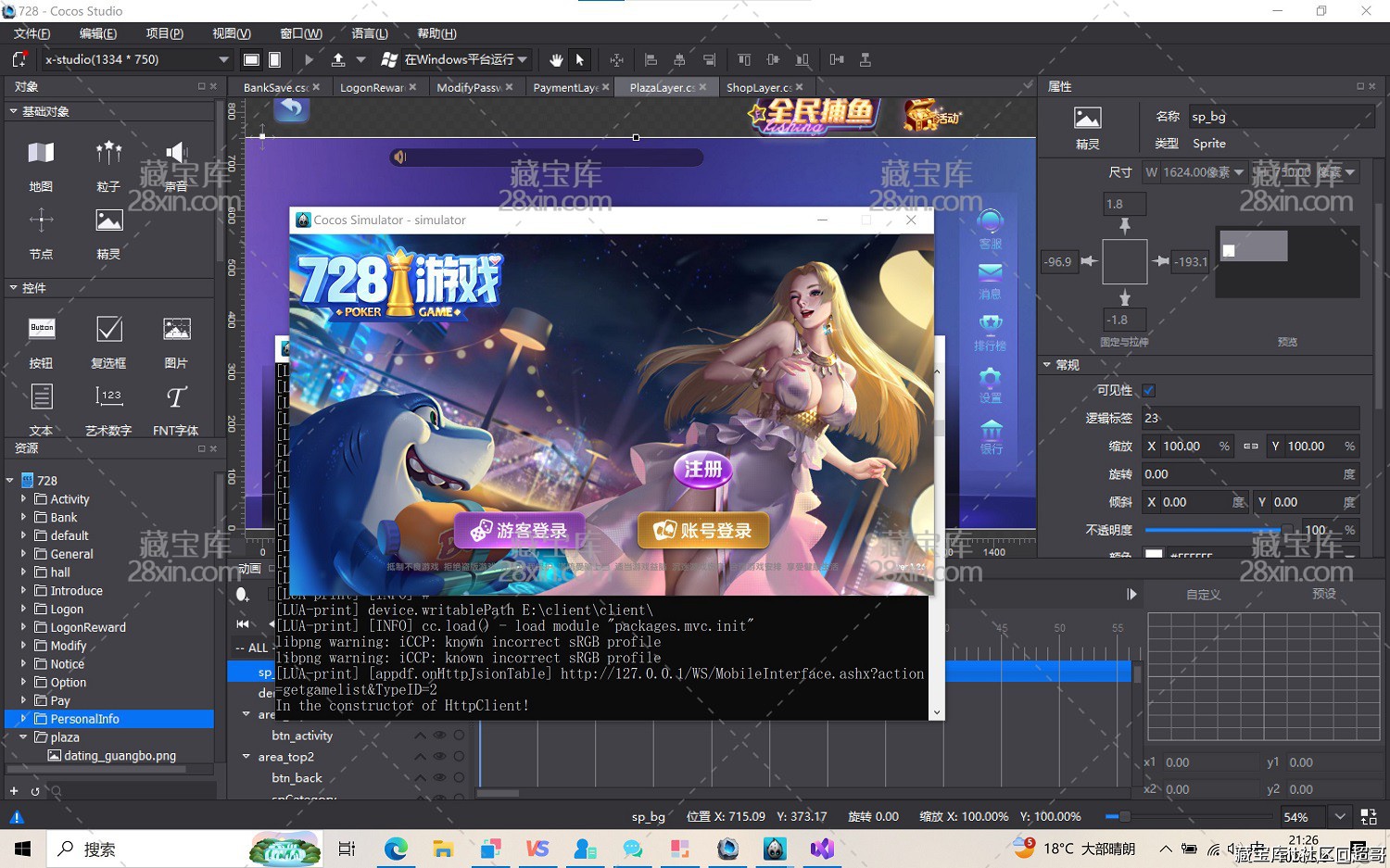Image resolution: width=1390 pixels, height=868 pixels.
Task: Expand the Bank folder
Action: 23,517
